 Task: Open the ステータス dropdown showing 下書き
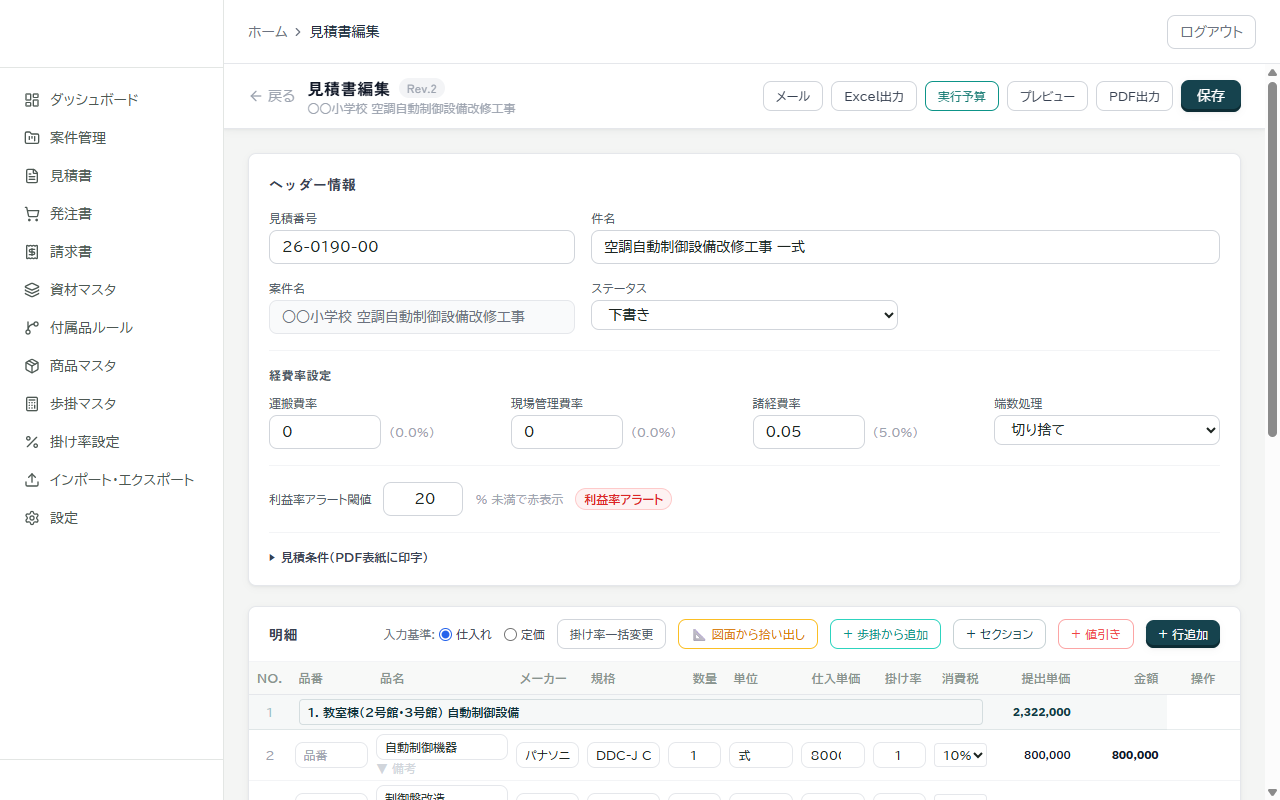point(744,315)
